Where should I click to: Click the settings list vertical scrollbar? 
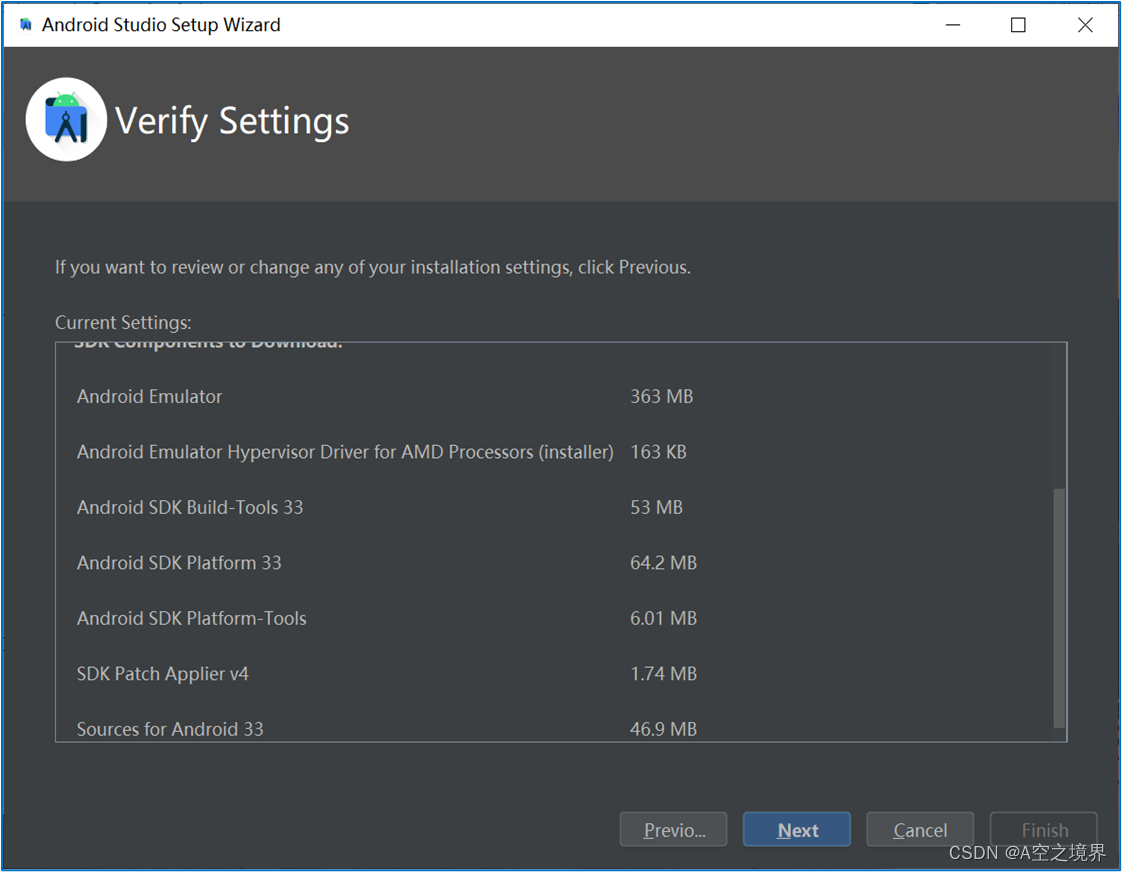[x=1059, y=608]
